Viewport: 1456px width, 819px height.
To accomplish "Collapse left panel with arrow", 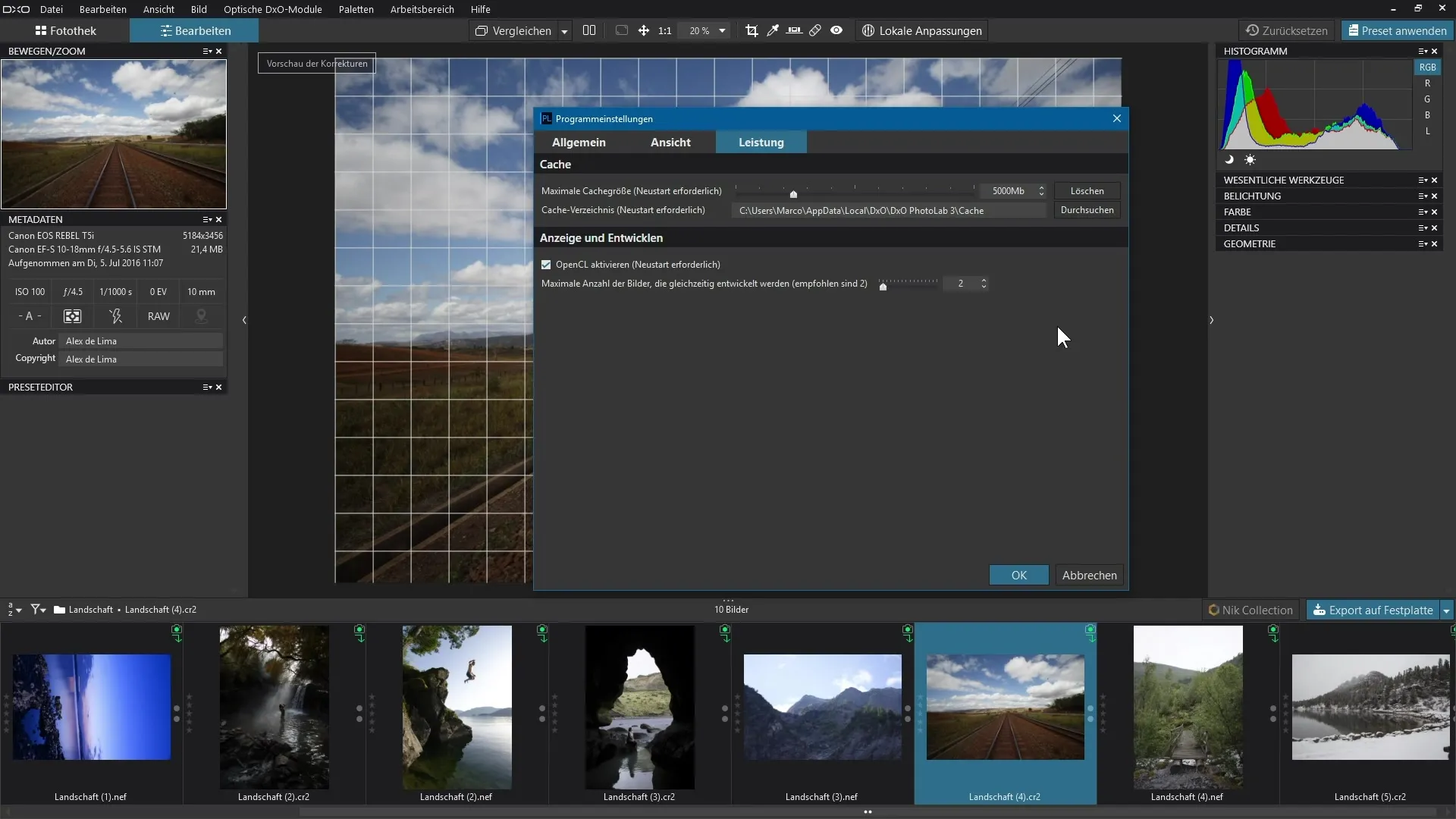I will pos(244,320).
